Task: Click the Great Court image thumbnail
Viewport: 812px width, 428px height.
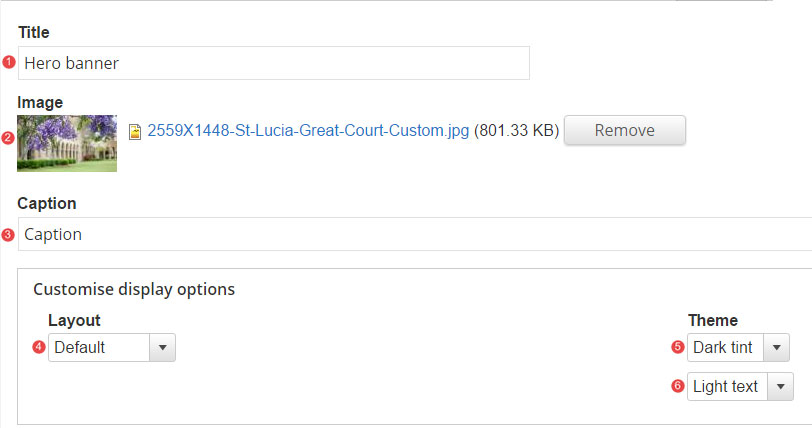Action: click(67, 143)
